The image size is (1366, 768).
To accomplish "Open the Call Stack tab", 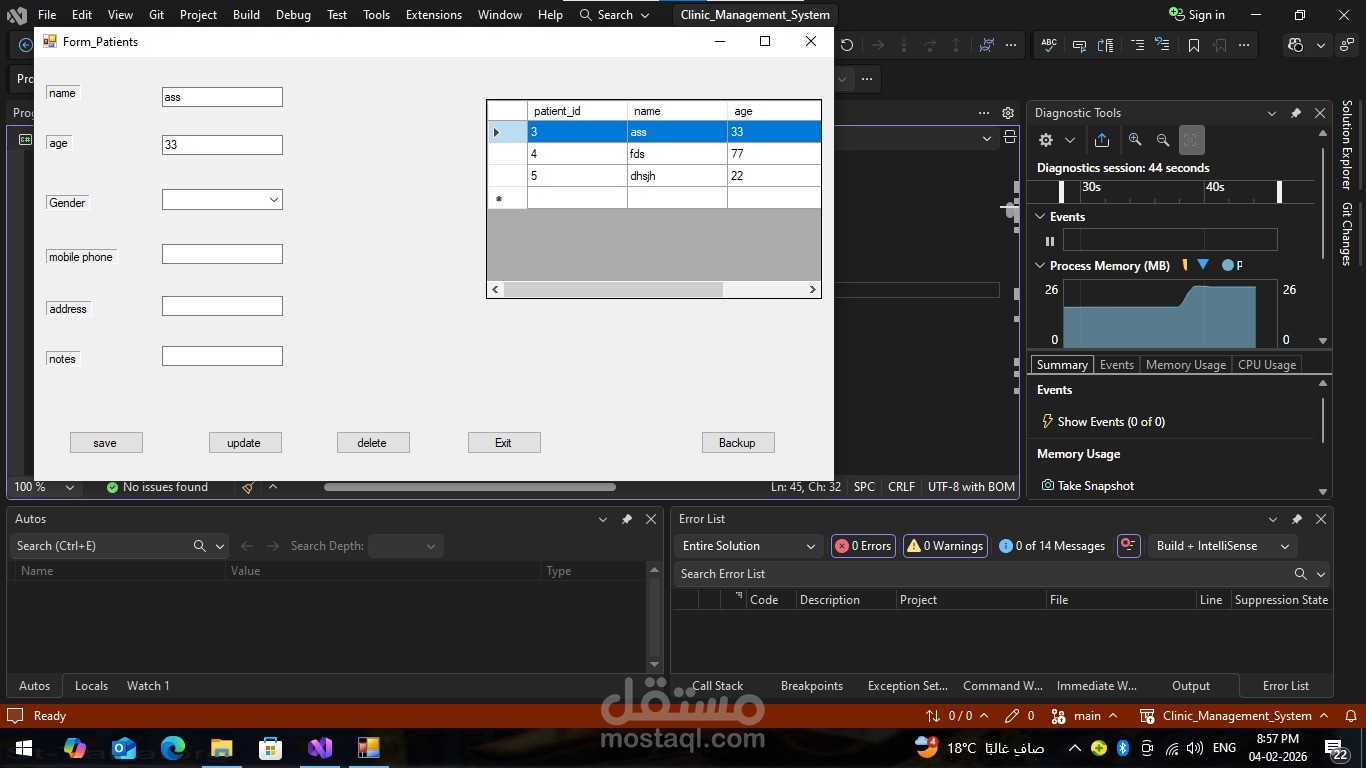I will click(717, 686).
